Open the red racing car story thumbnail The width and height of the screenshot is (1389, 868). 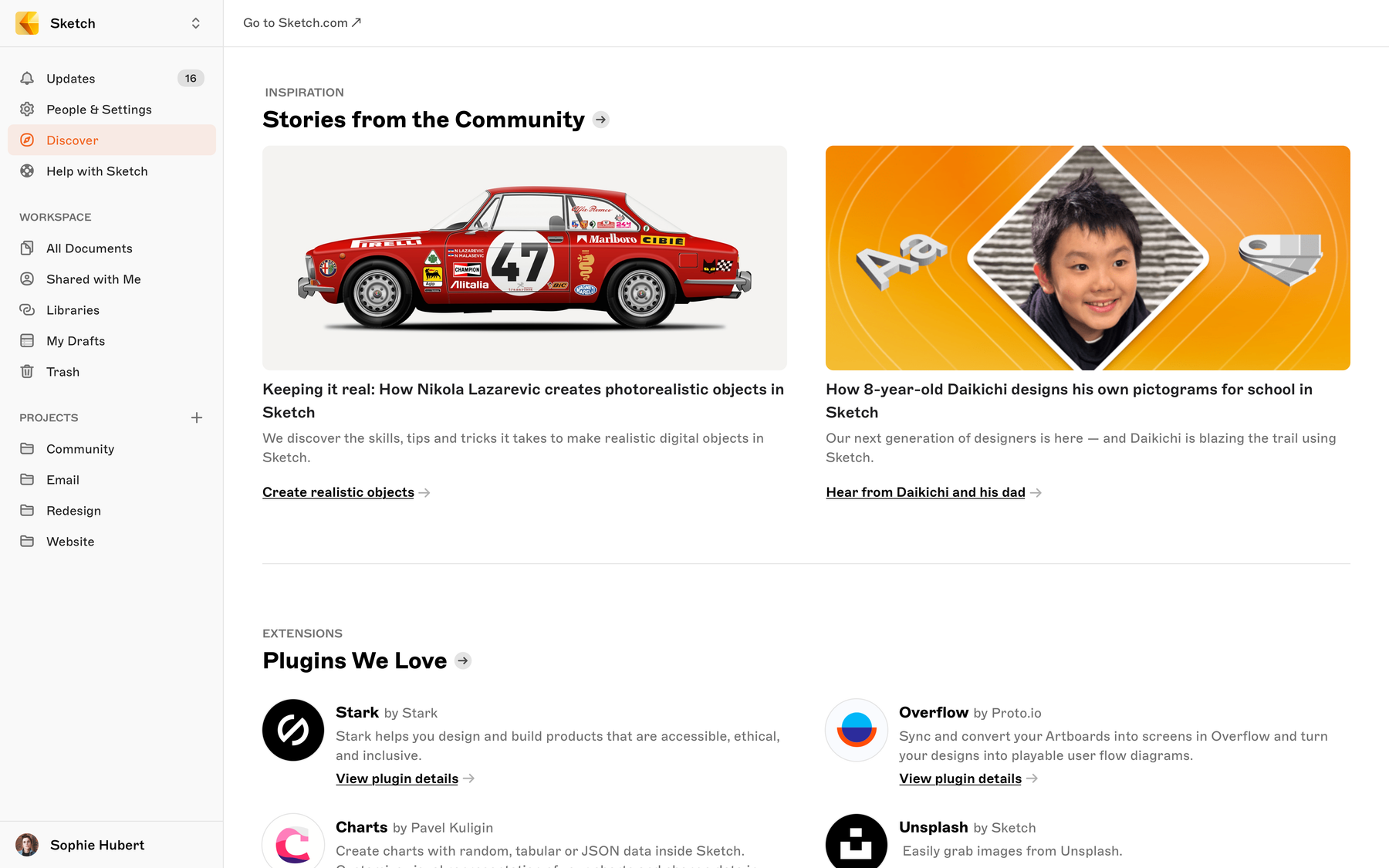(525, 258)
